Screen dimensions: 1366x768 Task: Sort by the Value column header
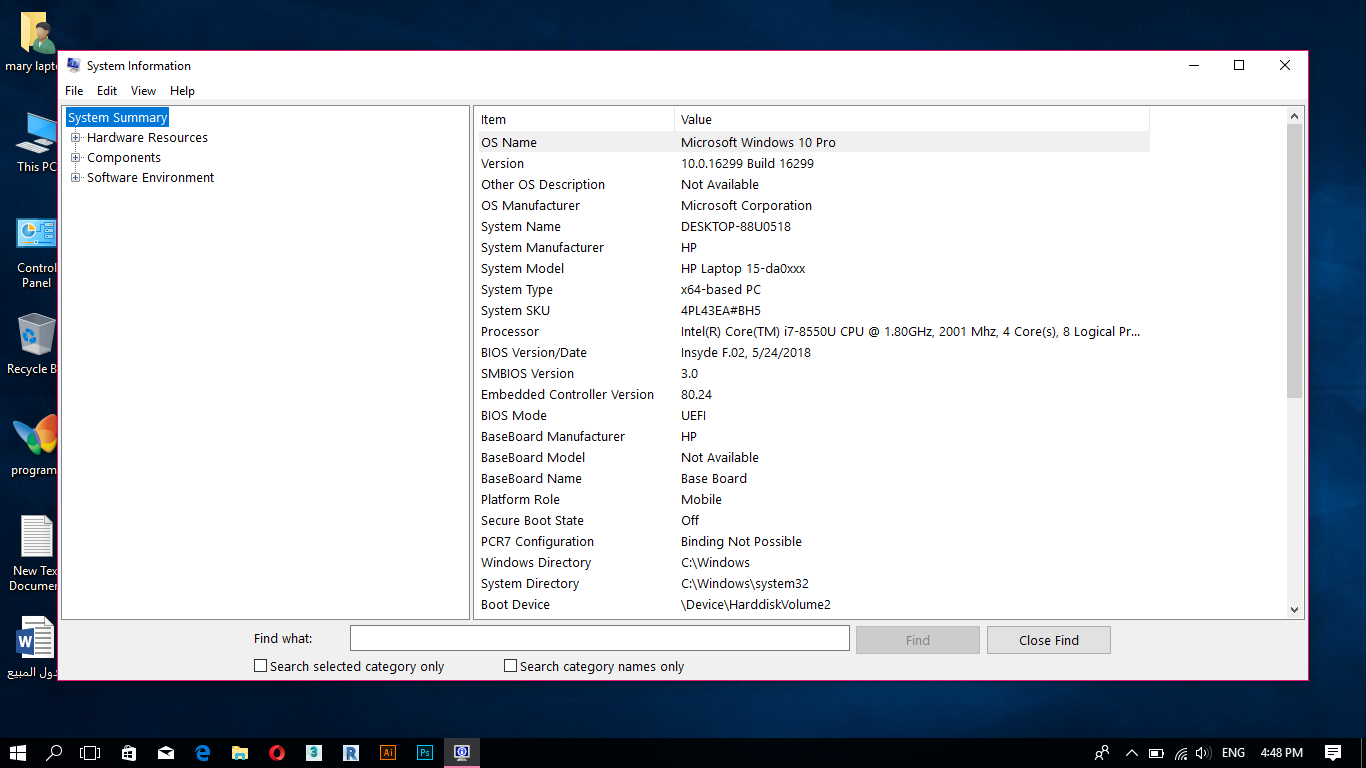pos(912,119)
